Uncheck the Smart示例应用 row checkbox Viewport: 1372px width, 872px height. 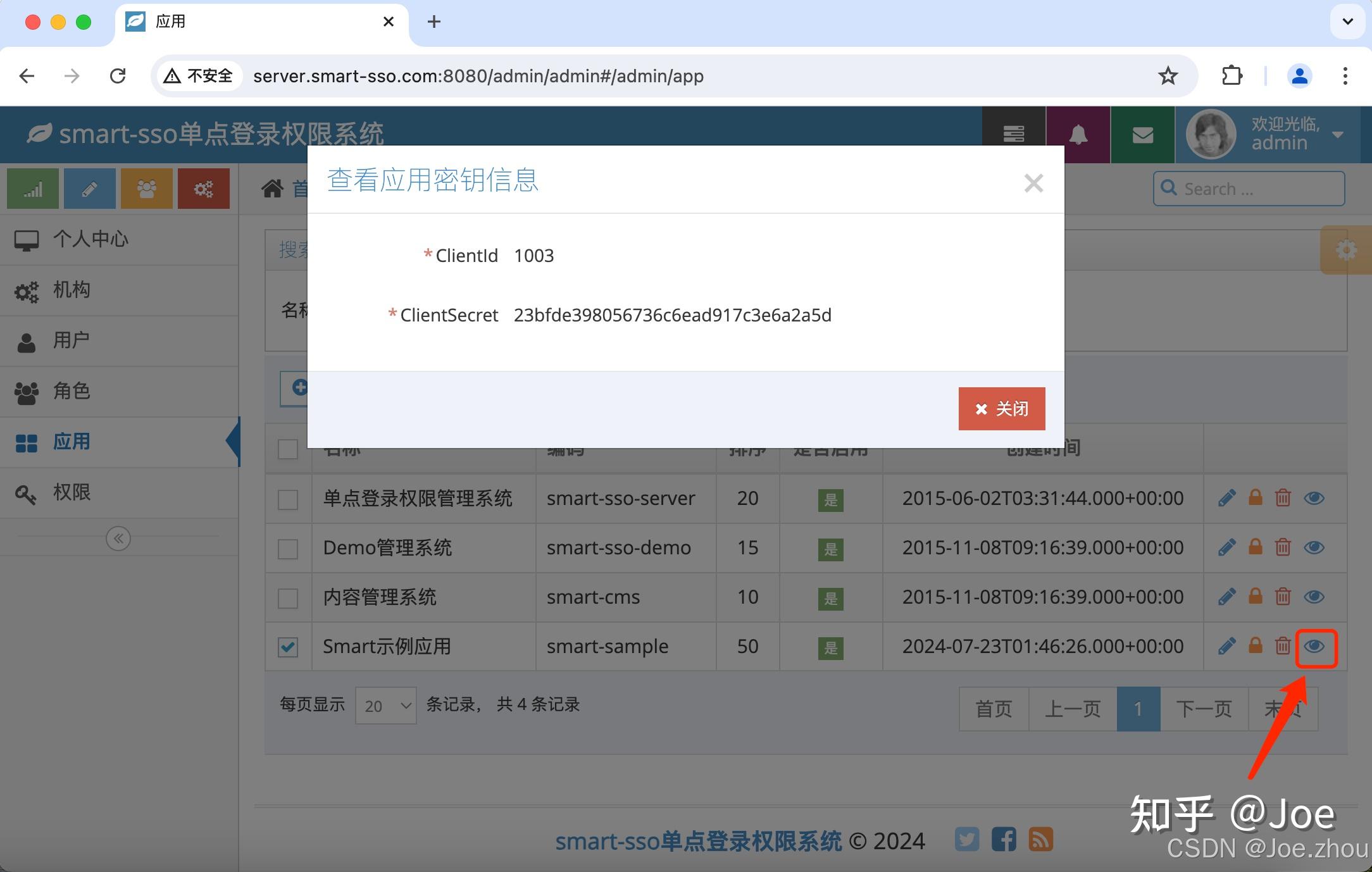288,646
